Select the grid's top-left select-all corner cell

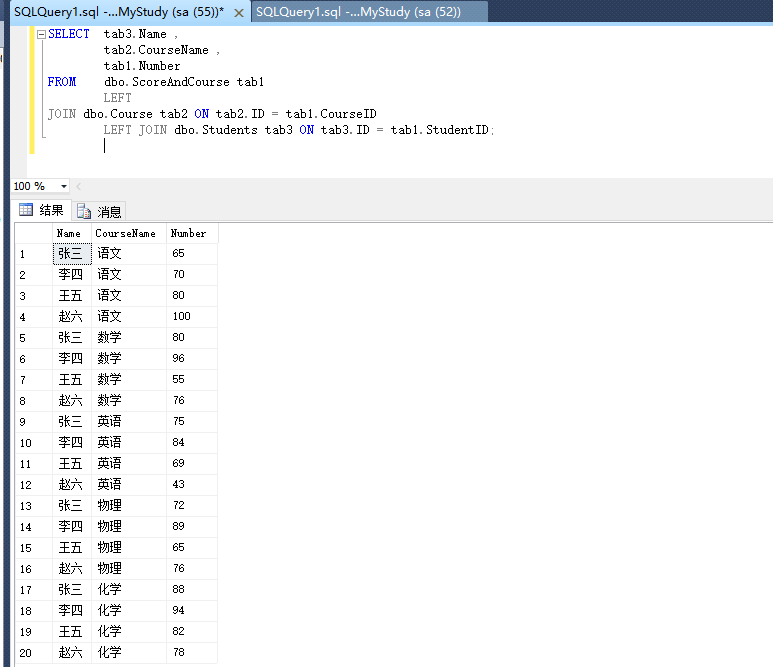(34, 233)
